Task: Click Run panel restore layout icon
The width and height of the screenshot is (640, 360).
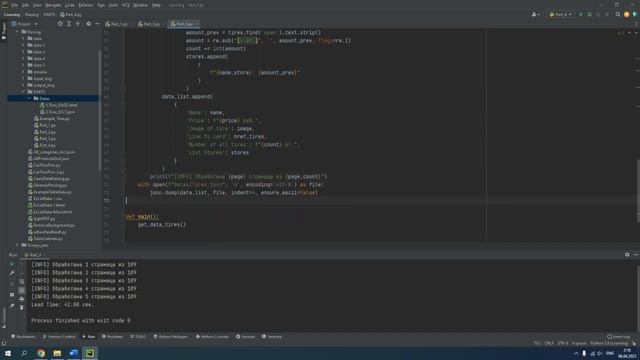Action: (x=12, y=295)
